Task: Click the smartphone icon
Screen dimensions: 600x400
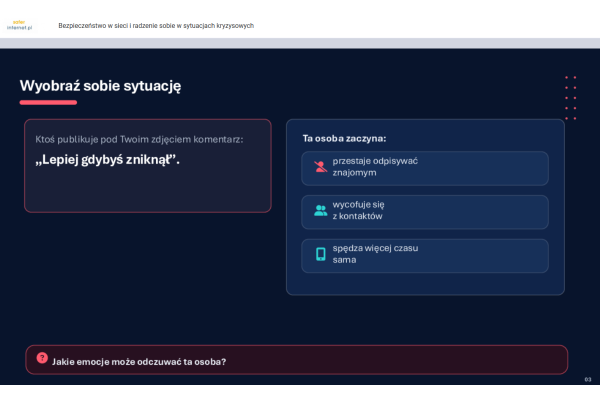Action: 320,254
